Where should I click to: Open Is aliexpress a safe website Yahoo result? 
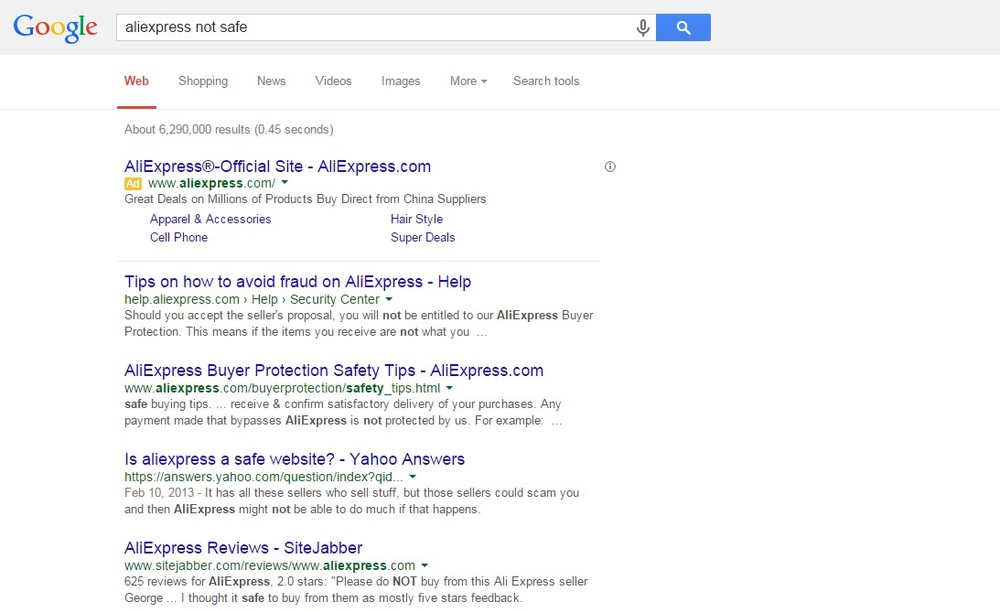tap(295, 459)
